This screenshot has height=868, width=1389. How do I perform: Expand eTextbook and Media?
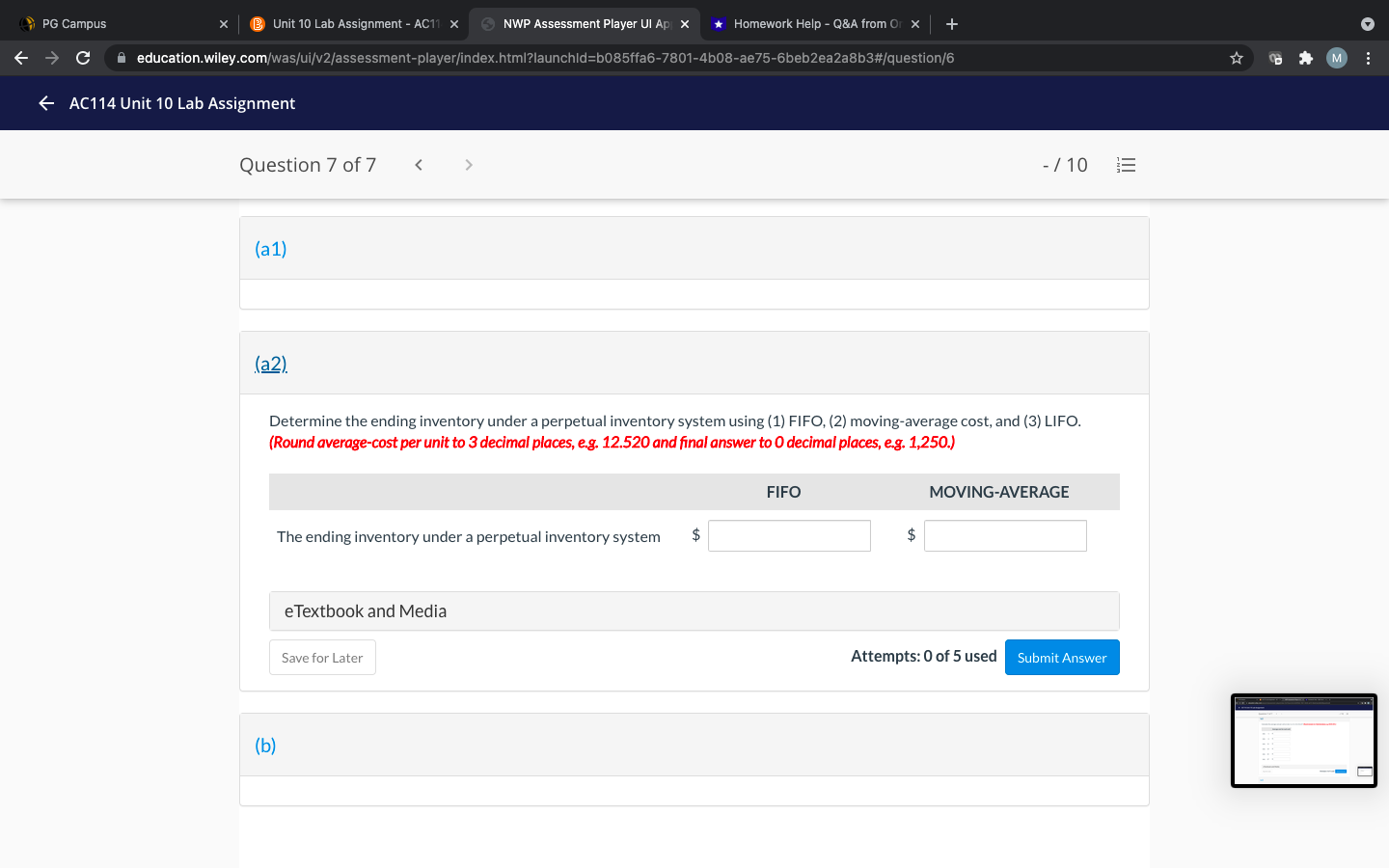click(694, 611)
